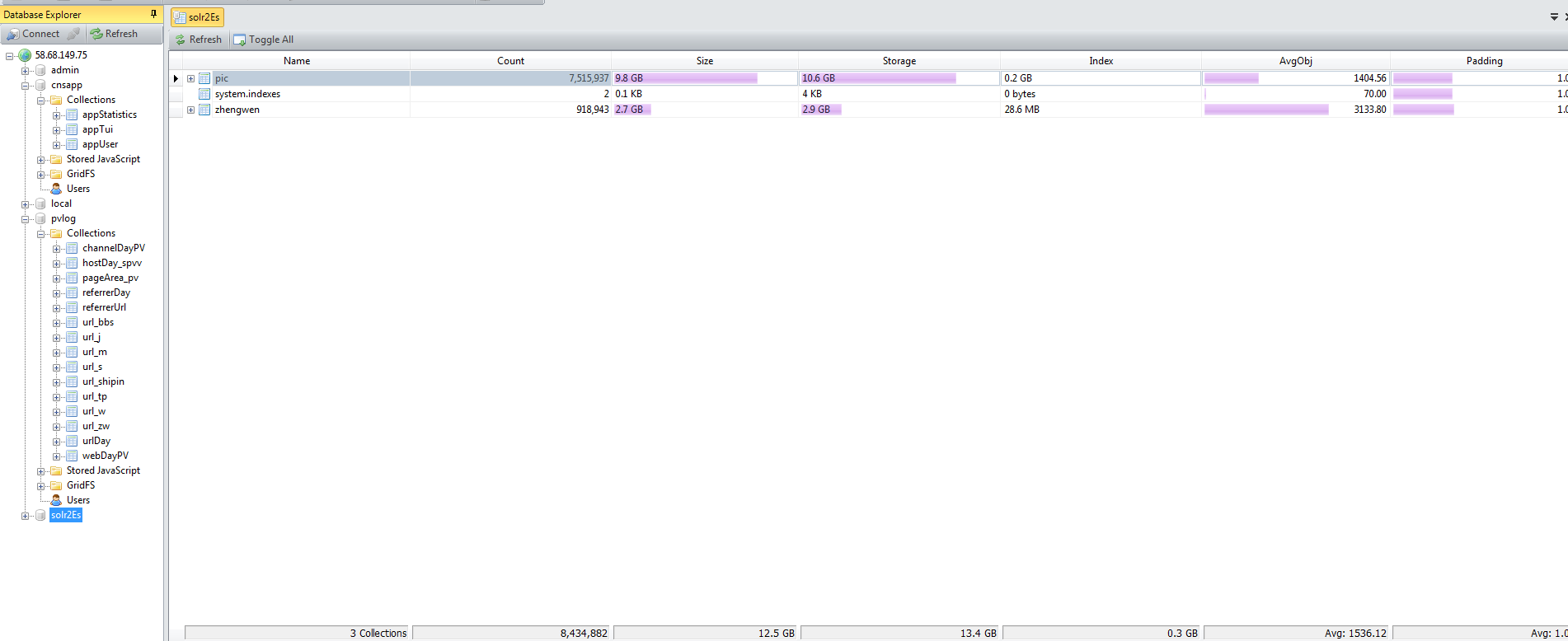Viewport: 1568px width, 641px height.
Task: Collapse the pvlog database node
Action: (x=25, y=219)
